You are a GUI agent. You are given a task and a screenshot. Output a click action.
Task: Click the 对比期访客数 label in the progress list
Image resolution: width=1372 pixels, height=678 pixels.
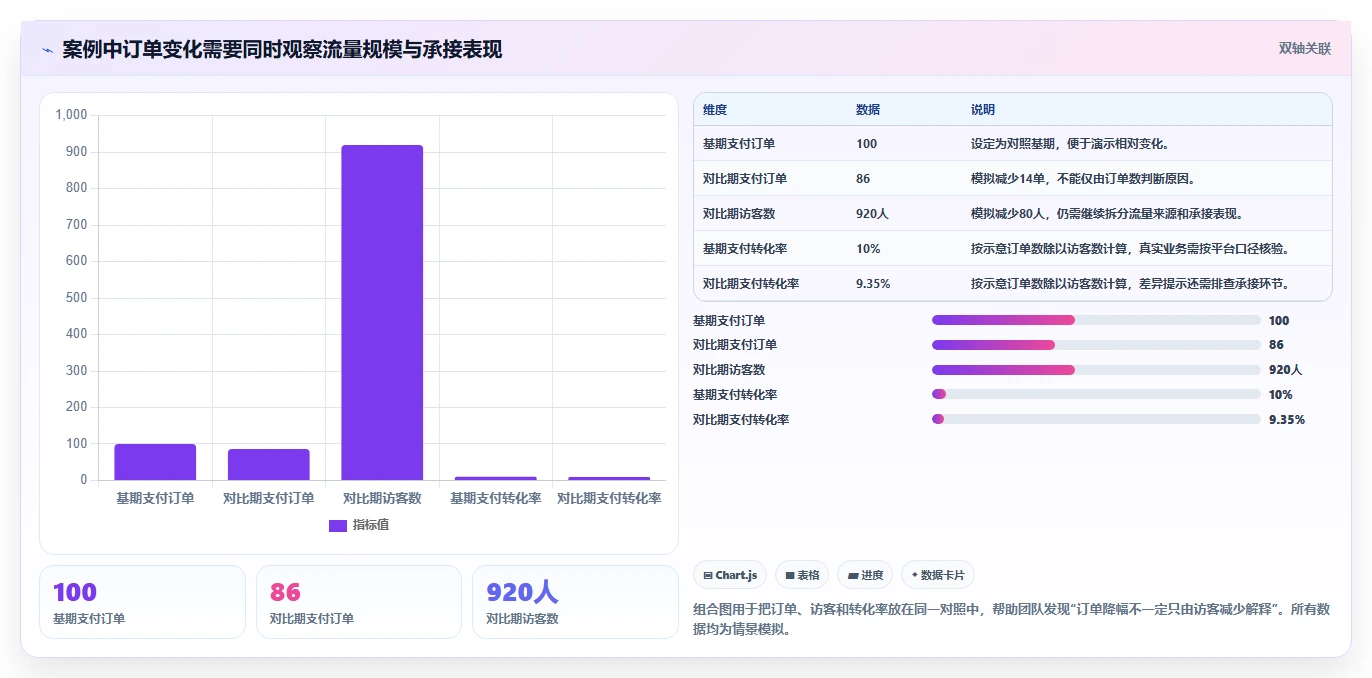[x=729, y=370]
